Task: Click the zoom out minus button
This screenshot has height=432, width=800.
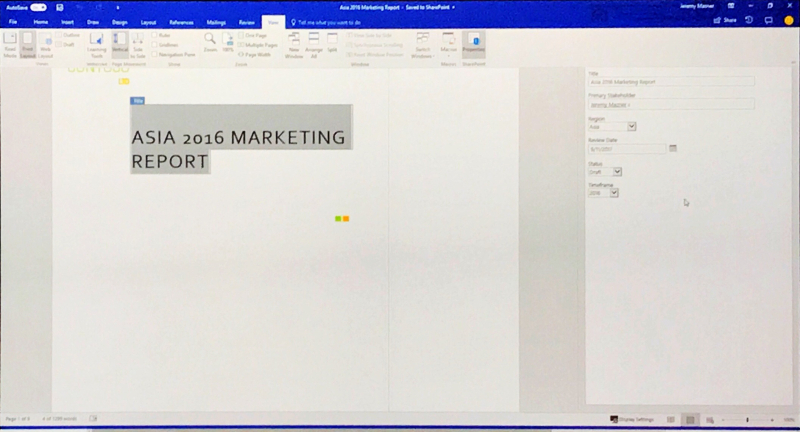Action: 723,420
